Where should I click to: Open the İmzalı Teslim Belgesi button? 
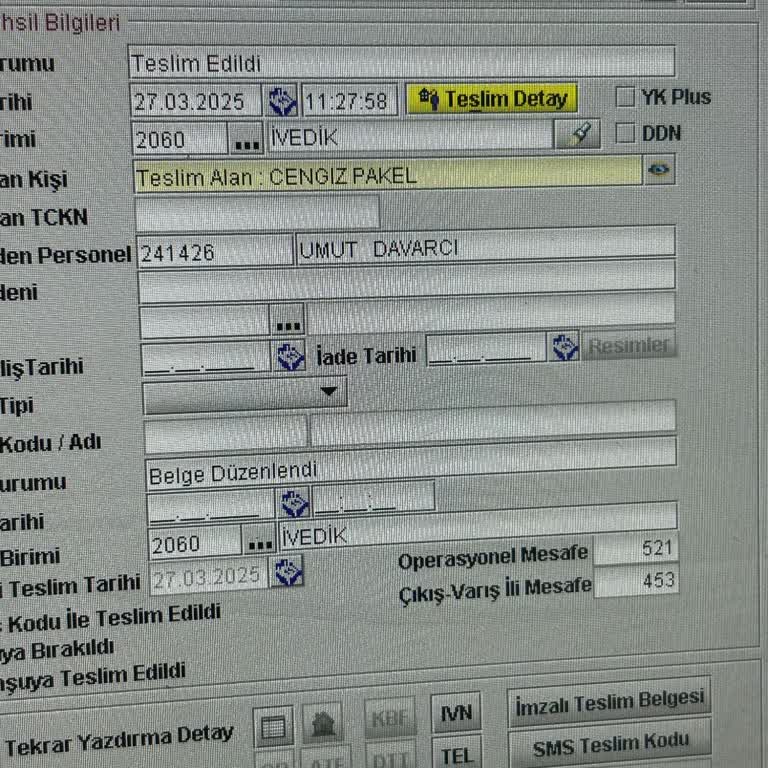pos(609,702)
